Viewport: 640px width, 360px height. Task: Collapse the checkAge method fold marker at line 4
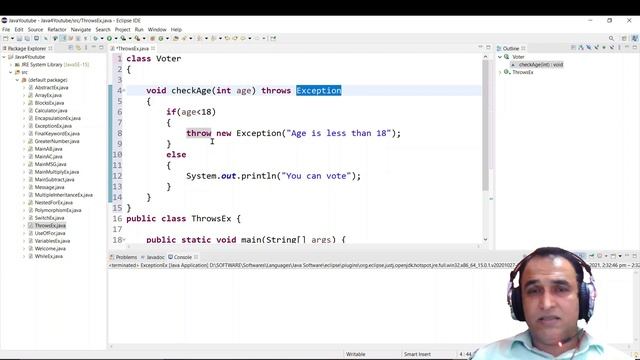pos(124,91)
